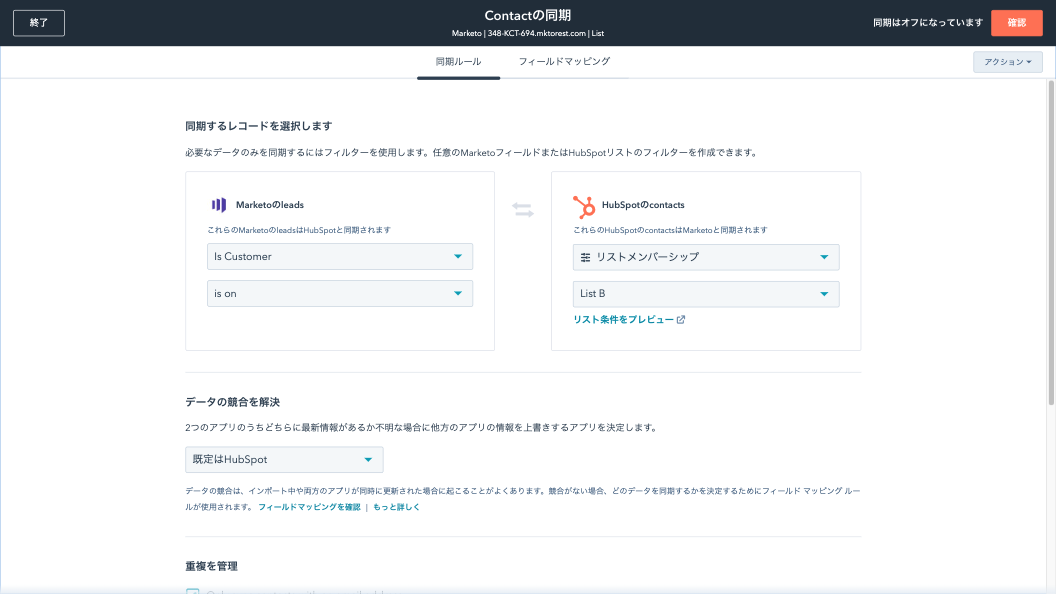Click the page vertical scrollbar
The height and width of the screenshot is (594, 1056).
coord(1051,242)
